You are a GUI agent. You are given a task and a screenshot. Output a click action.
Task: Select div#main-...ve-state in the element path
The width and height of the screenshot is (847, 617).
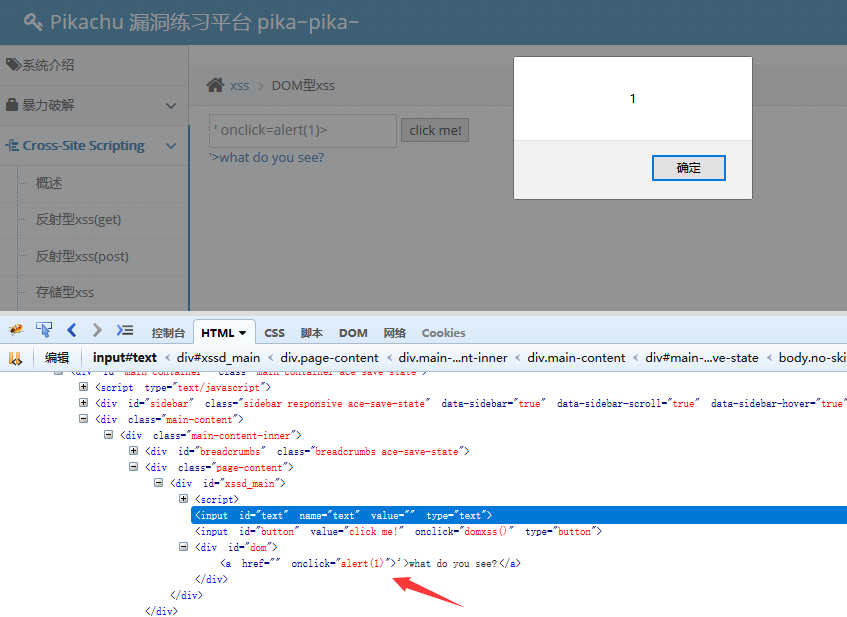point(702,358)
